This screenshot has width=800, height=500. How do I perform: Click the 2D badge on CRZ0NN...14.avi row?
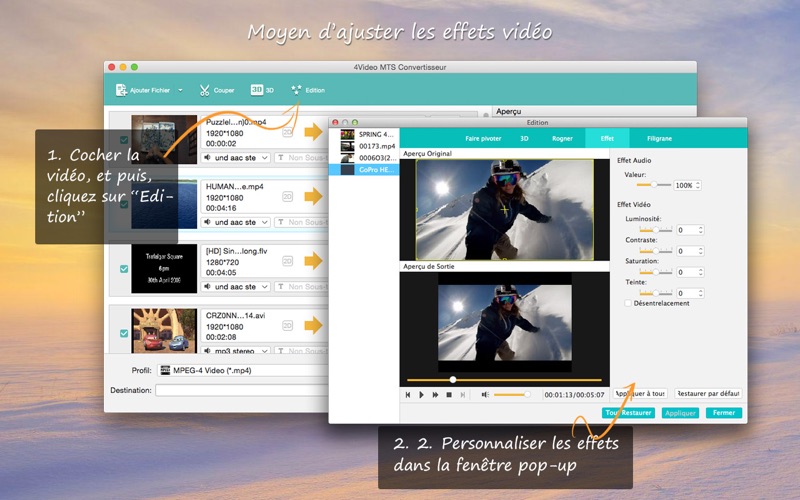click(x=288, y=325)
